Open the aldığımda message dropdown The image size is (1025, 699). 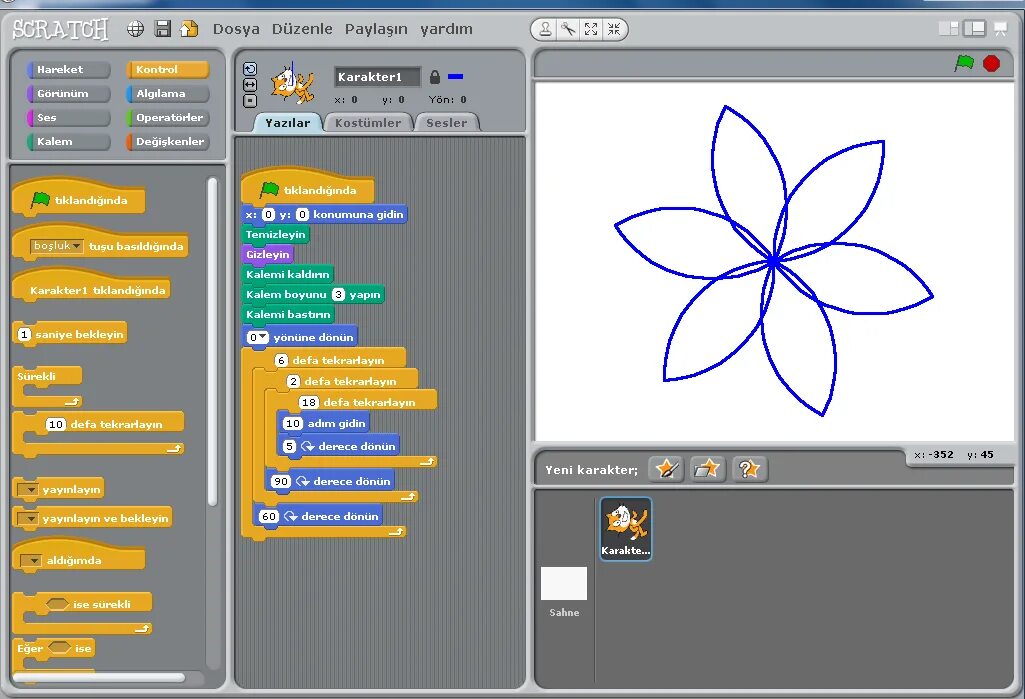coord(31,560)
